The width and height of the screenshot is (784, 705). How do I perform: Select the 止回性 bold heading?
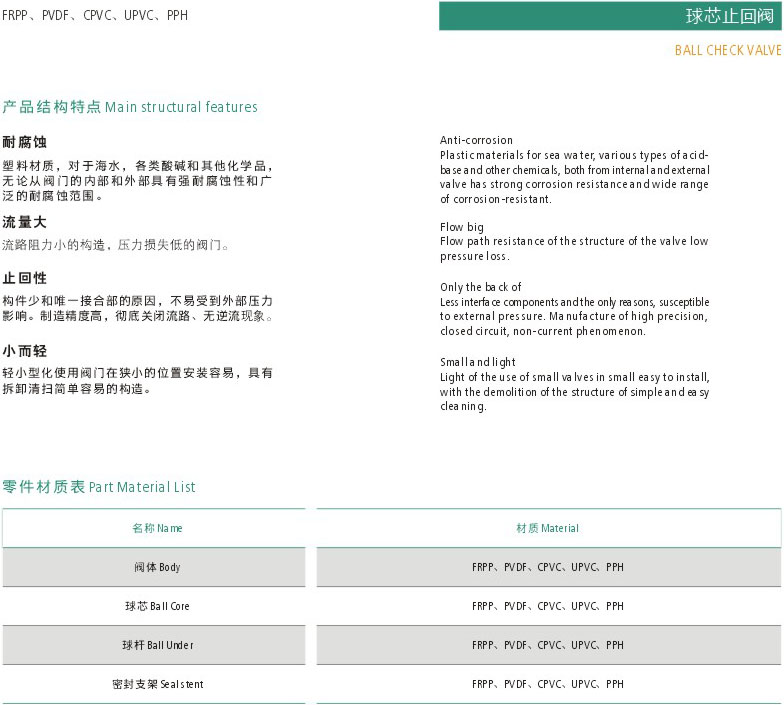(25, 278)
